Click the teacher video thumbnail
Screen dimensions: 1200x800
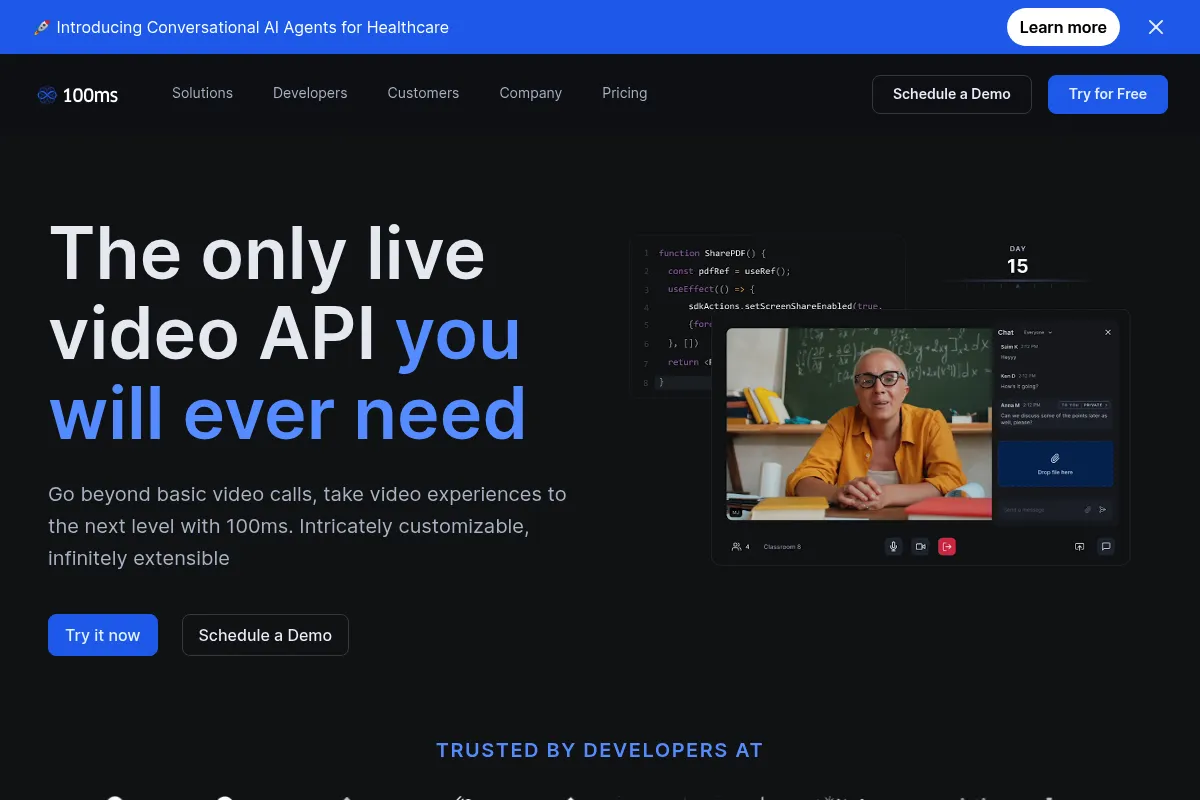click(859, 424)
